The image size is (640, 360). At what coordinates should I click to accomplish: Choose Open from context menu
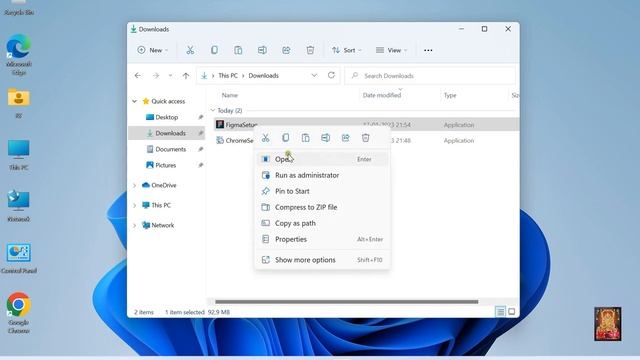(x=322, y=159)
